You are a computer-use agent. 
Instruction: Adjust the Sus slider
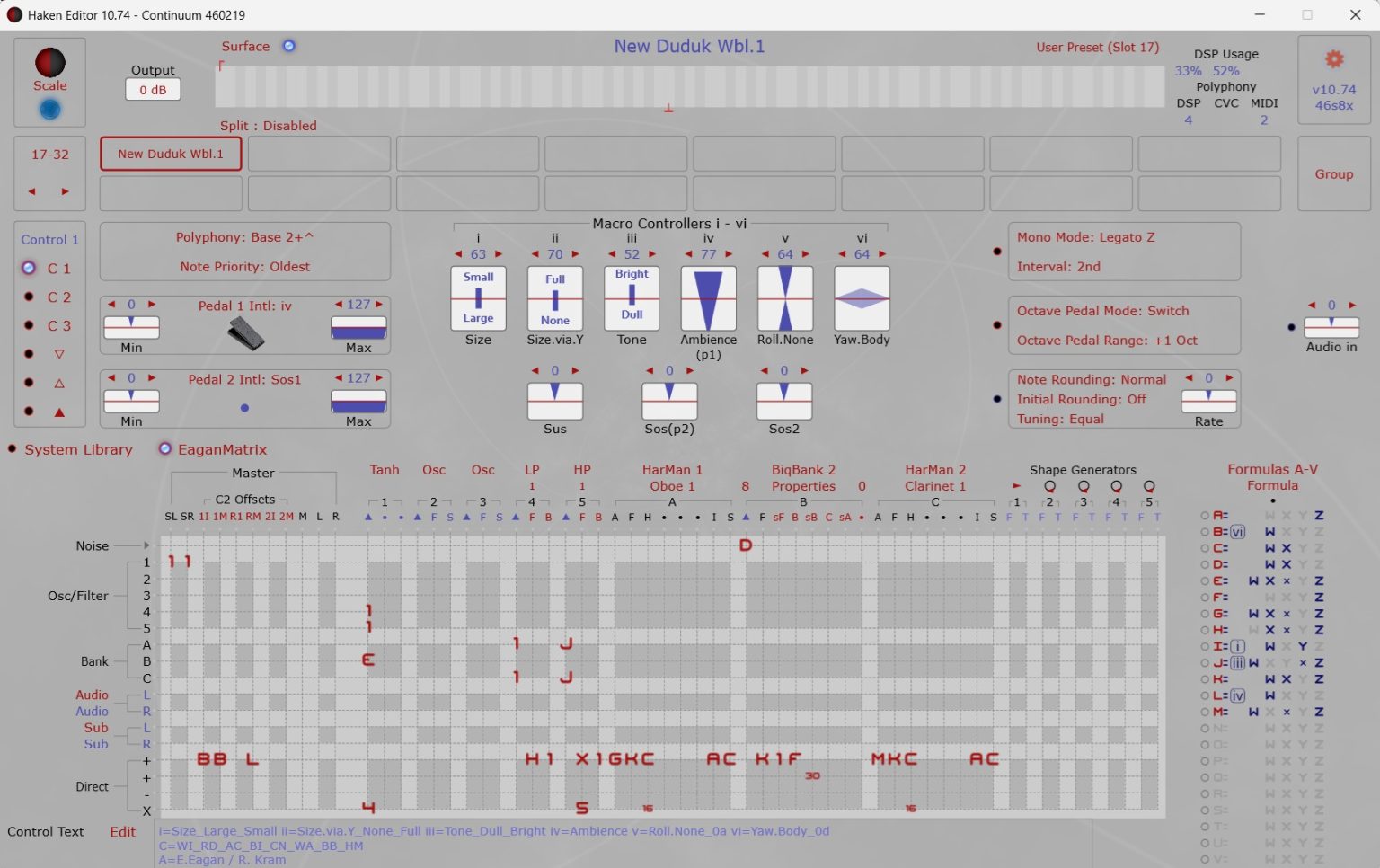pos(555,401)
